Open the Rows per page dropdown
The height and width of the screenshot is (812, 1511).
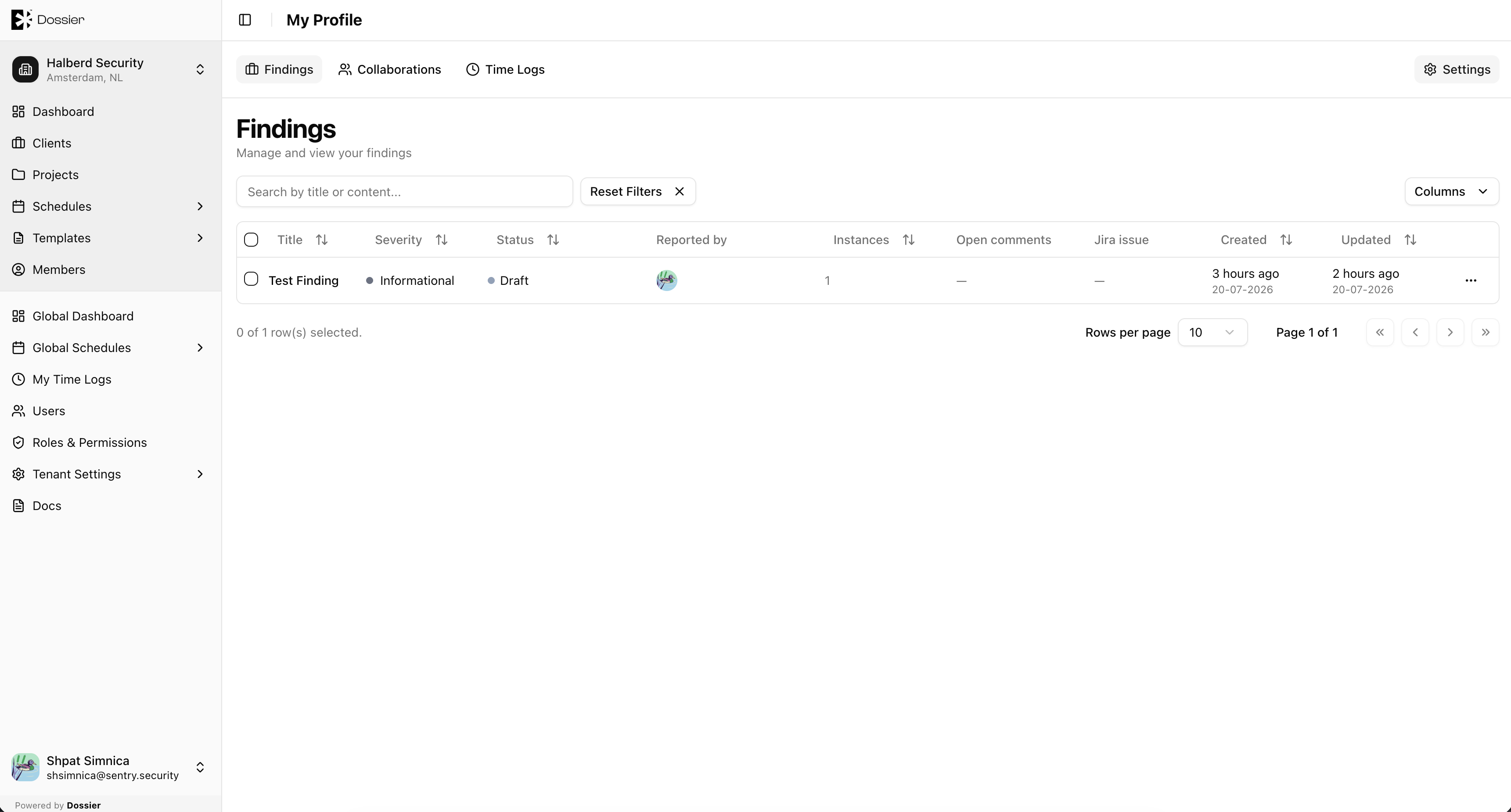1212,332
